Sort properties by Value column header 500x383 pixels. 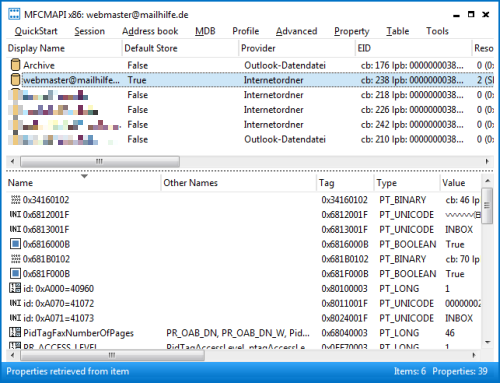[x=460, y=183]
